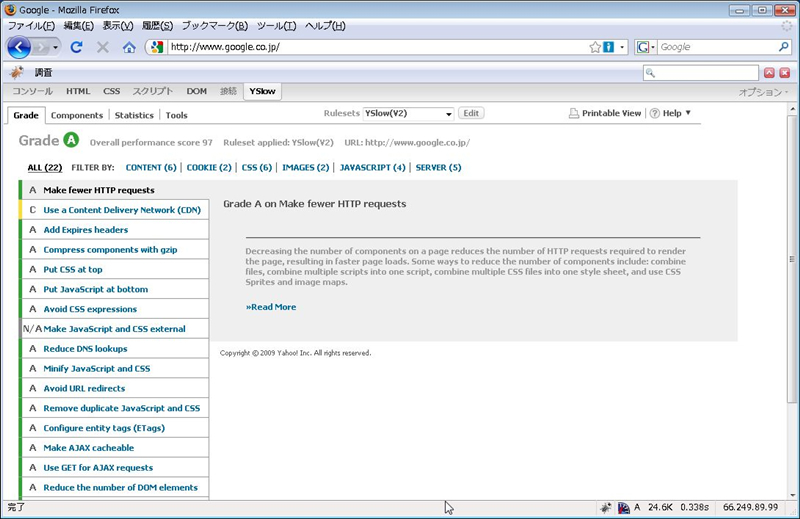800x519 pixels.
Task: Filter rules by CSS (6)
Action: pos(257,167)
